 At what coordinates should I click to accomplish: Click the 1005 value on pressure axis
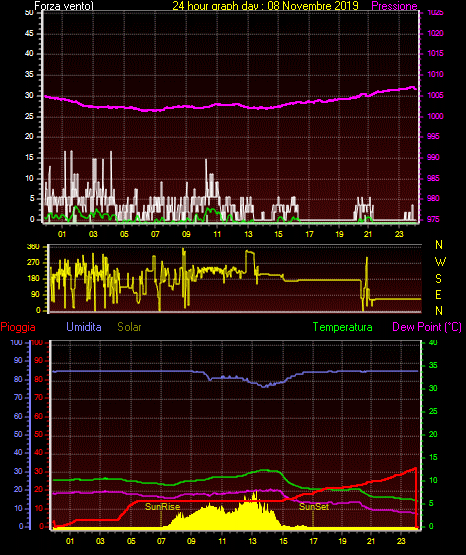[x=435, y=95]
